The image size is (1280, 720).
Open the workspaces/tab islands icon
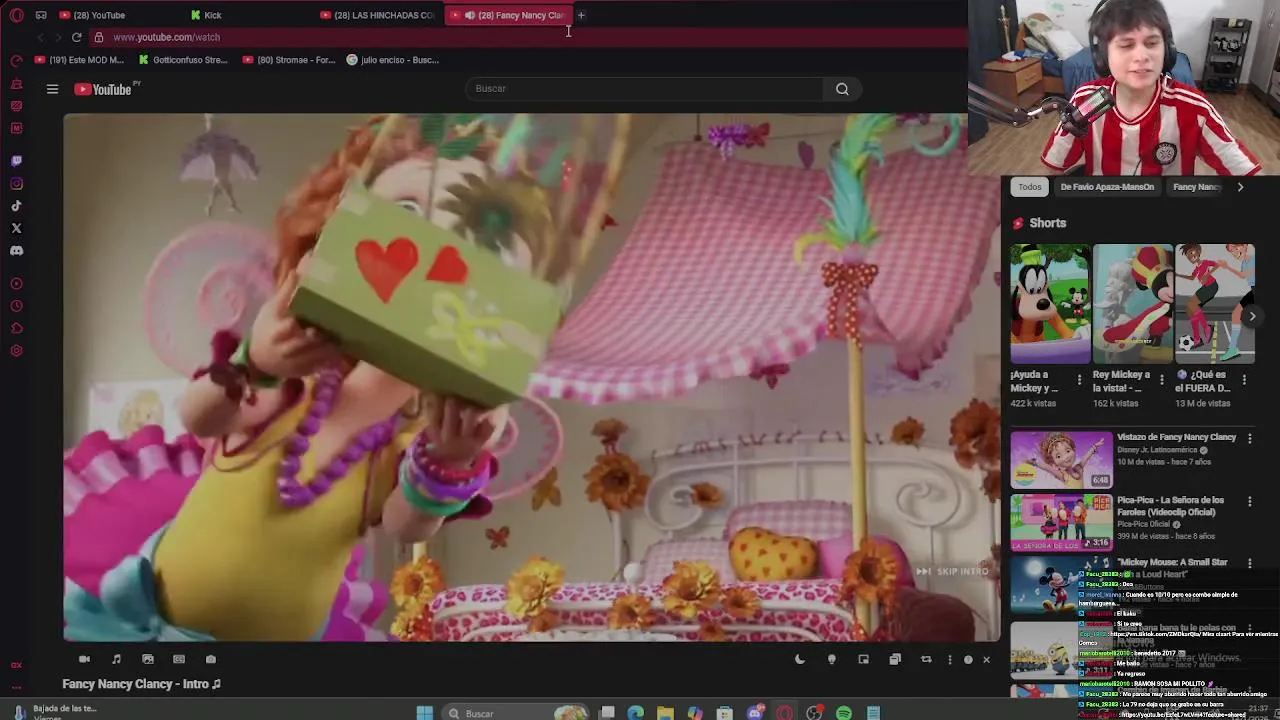pyautogui.click(x=41, y=15)
